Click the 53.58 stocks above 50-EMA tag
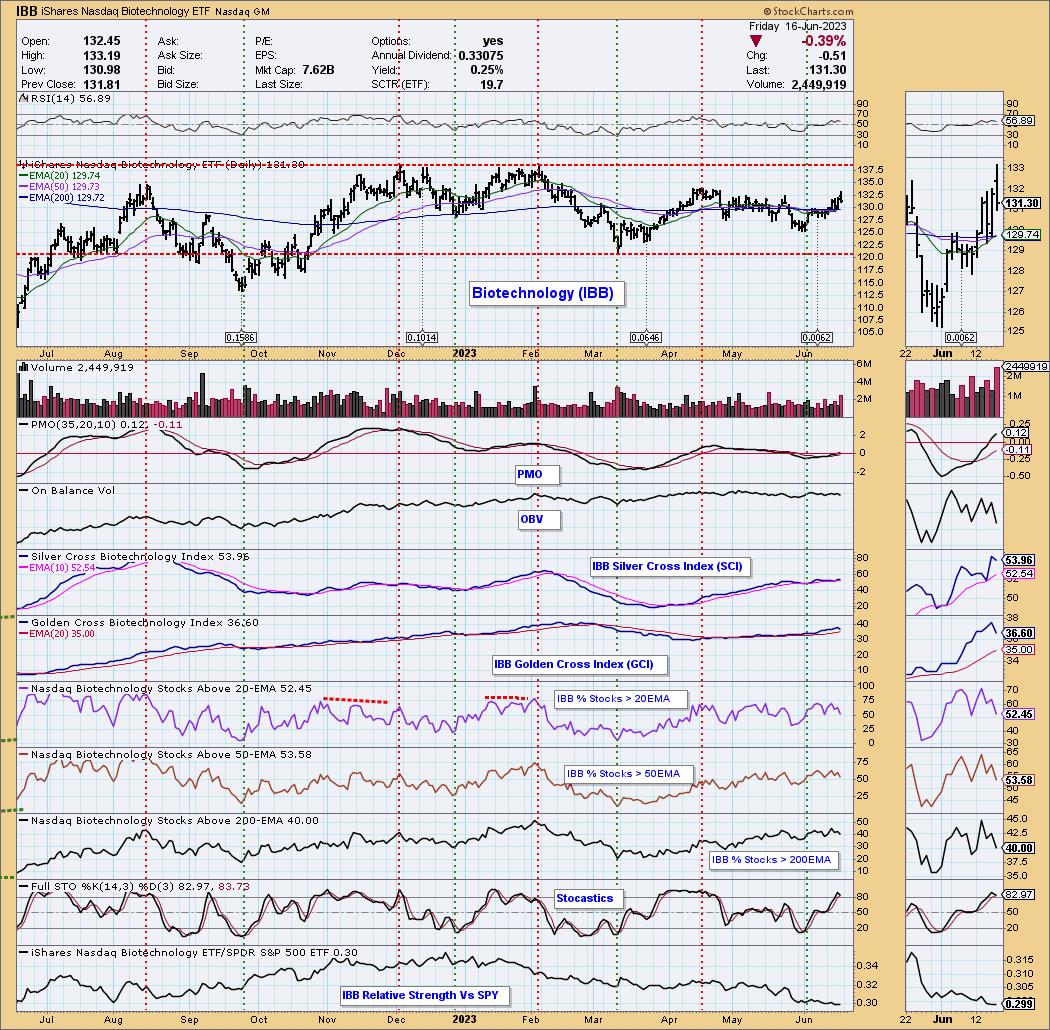This screenshot has height=1030, width=1050. coord(1019,780)
